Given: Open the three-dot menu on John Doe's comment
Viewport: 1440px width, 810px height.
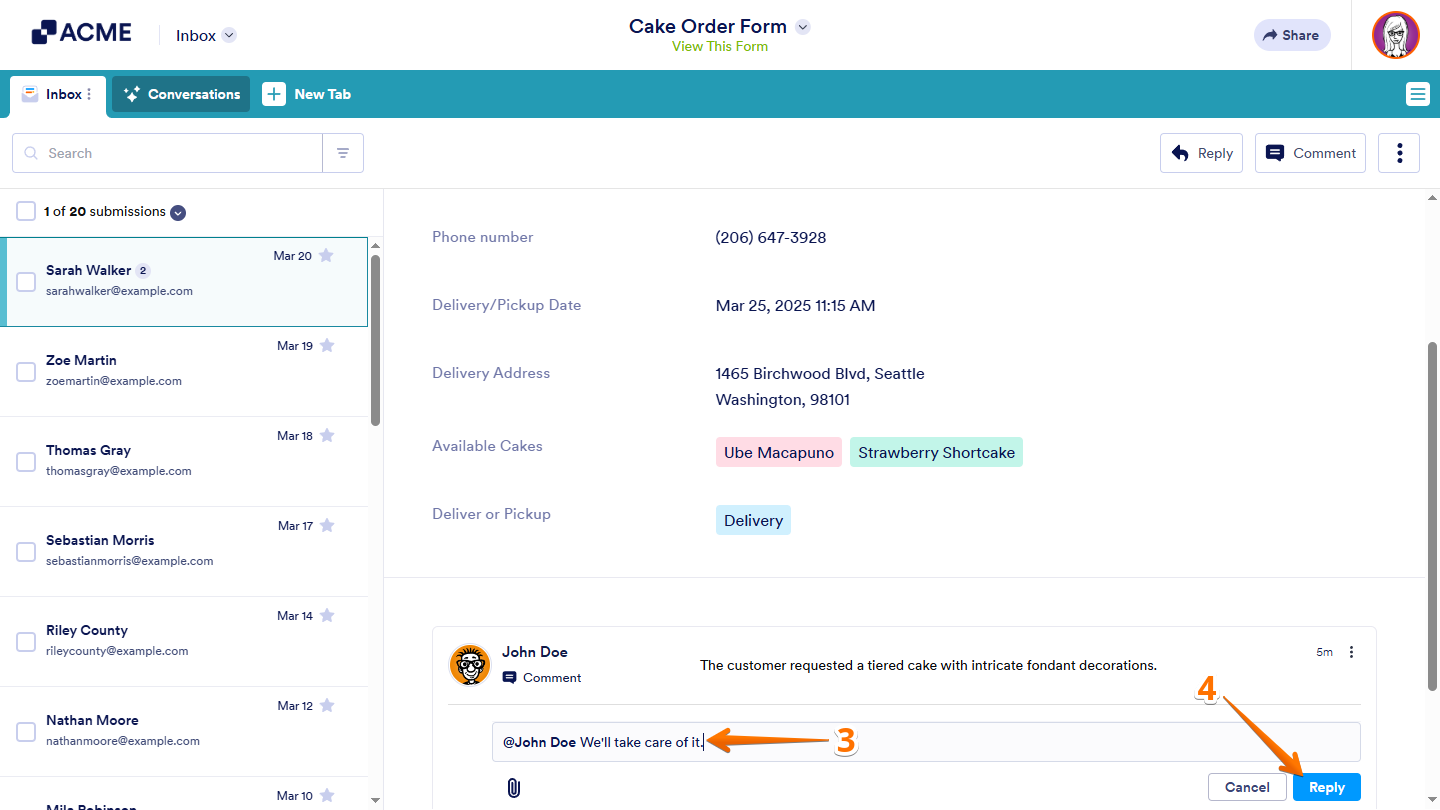Looking at the screenshot, I should tap(1351, 651).
